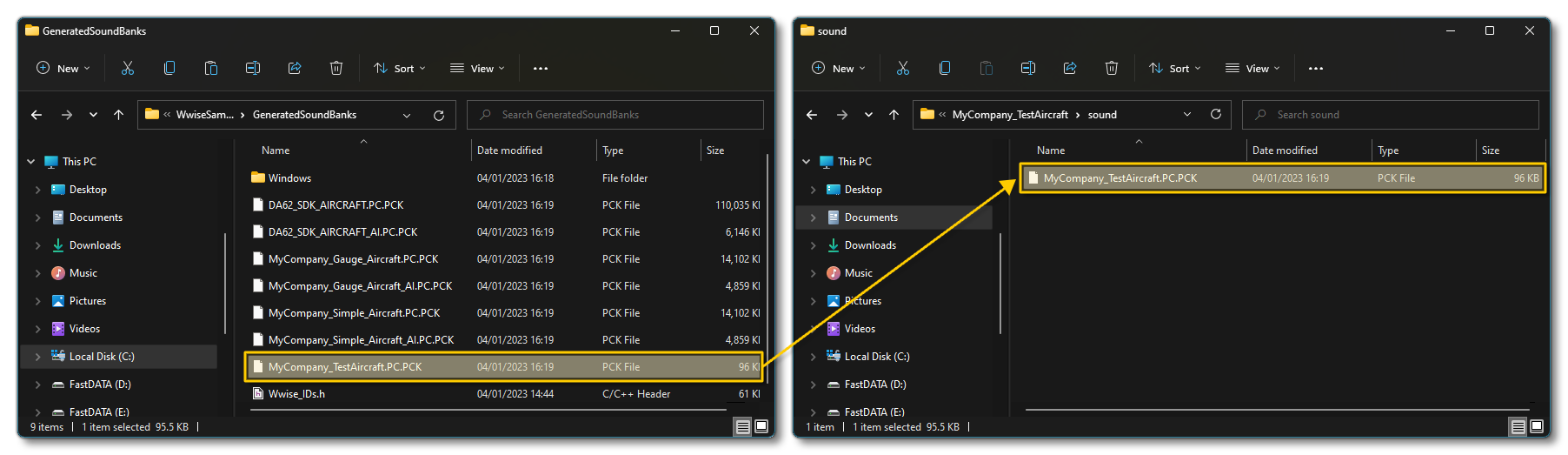Click Up arrow in GeneratedSoundBanks navigation
Viewport: 1568px width, 455px height.
pos(118,115)
